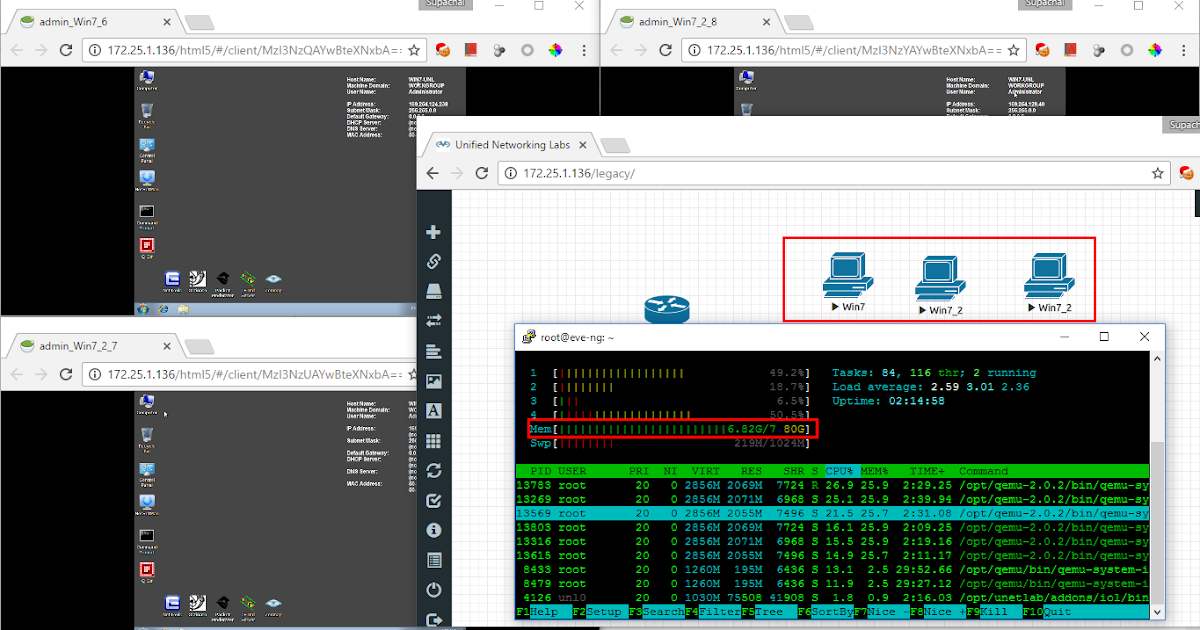Bookmark page with star in admin_Win7_6 window

pyautogui.click(x=413, y=50)
